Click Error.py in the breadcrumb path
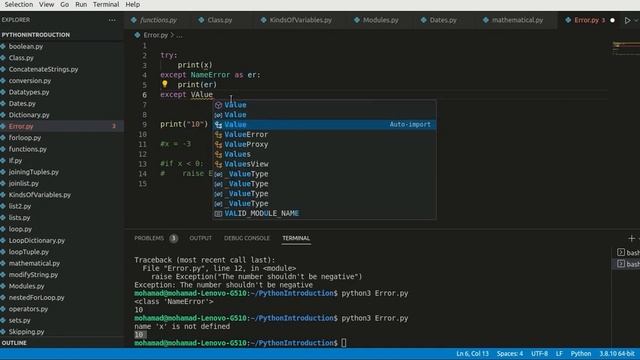 156,36
